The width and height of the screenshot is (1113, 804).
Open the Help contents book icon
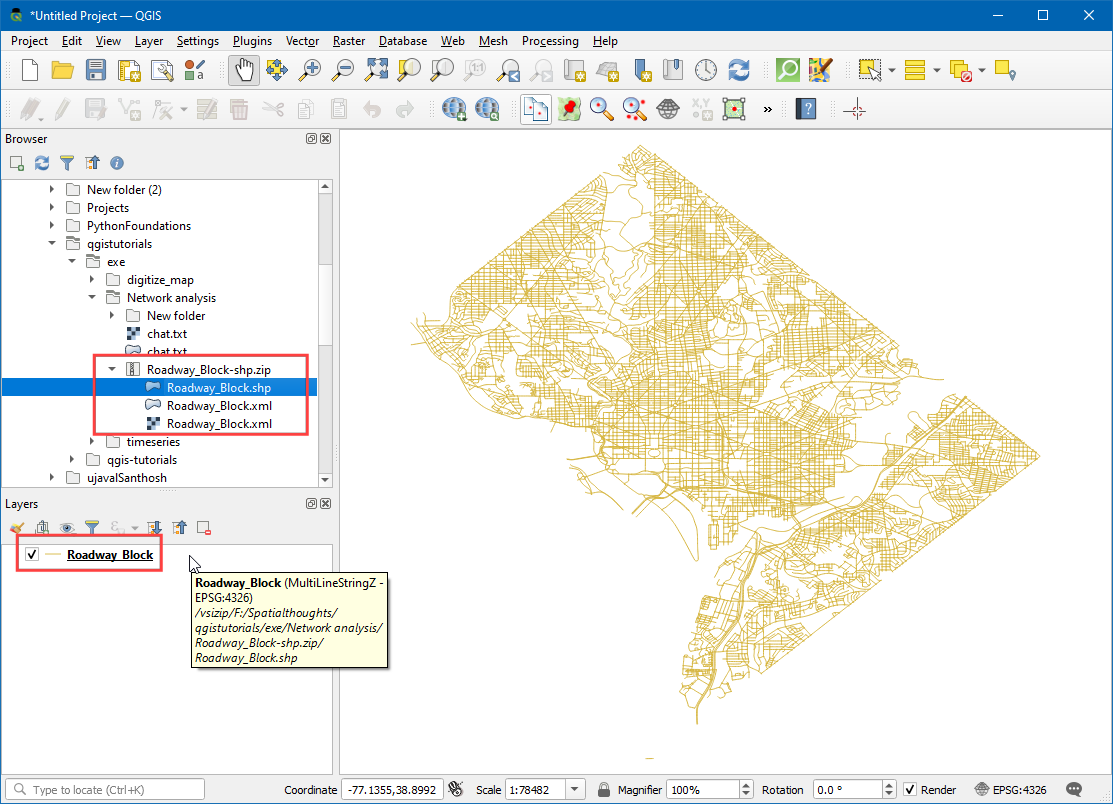point(805,109)
